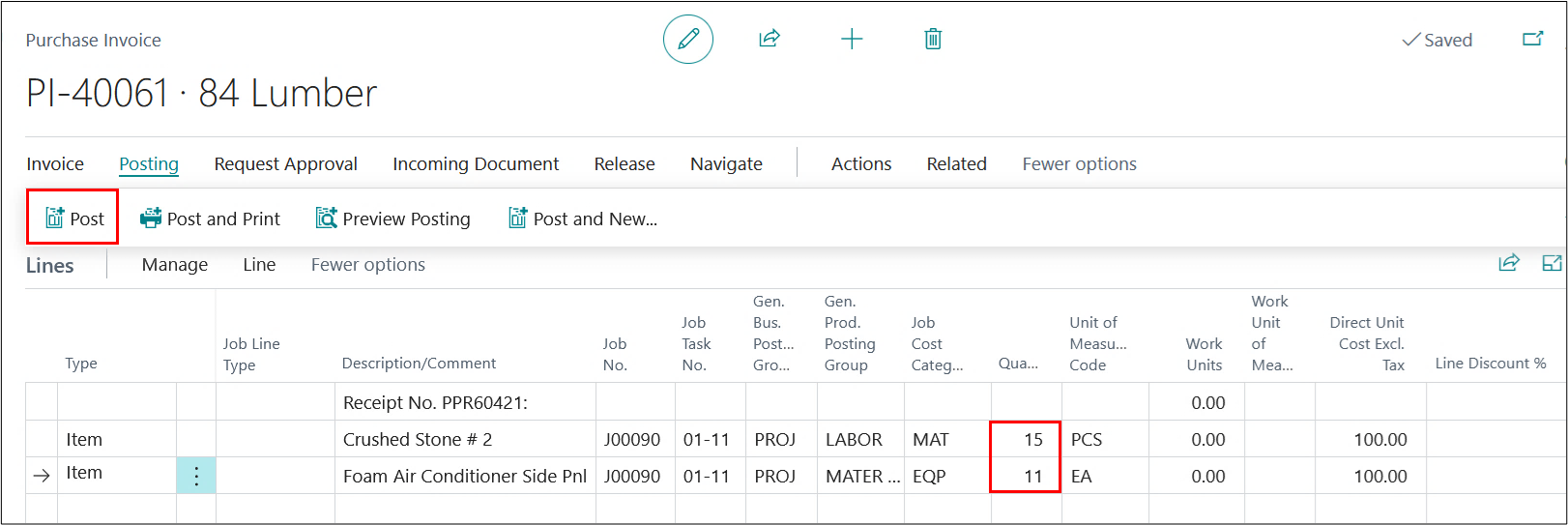Viewport: 1568px width, 525px height.
Task: Click the delete trash can icon
Action: pyautogui.click(x=933, y=40)
